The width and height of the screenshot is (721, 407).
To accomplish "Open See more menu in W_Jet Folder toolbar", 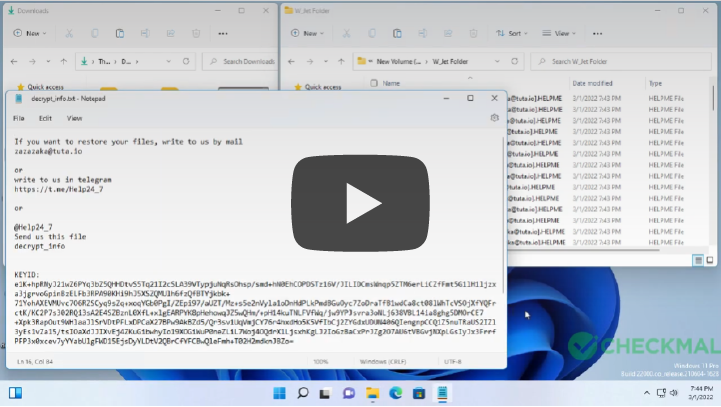I will click(x=597, y=33).
